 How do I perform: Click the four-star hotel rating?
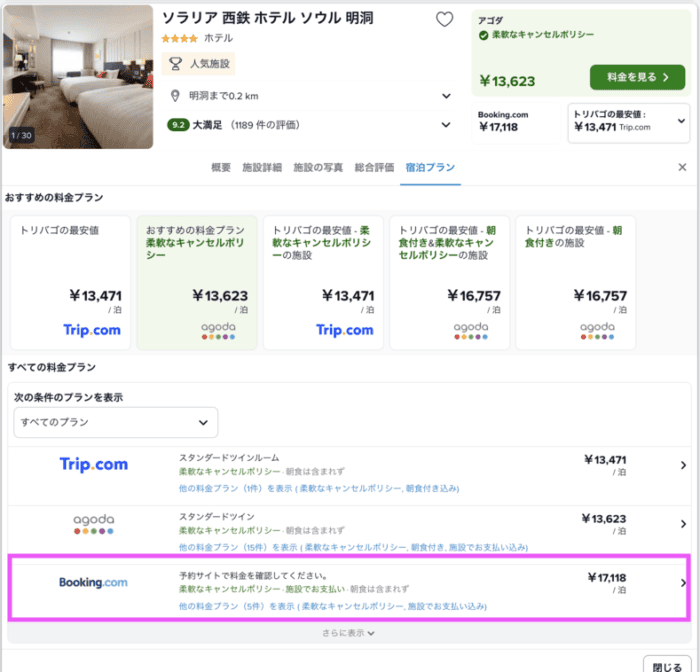179,38
